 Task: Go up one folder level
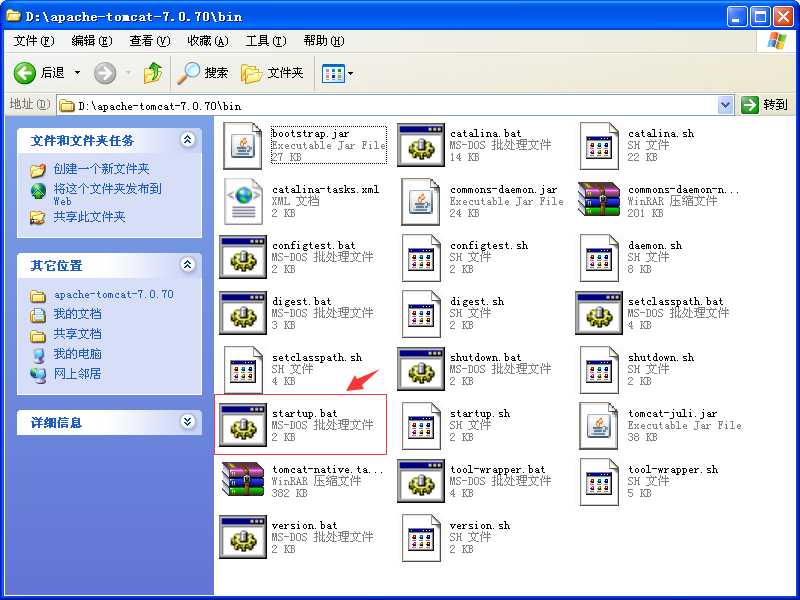[x=153, y=73]
